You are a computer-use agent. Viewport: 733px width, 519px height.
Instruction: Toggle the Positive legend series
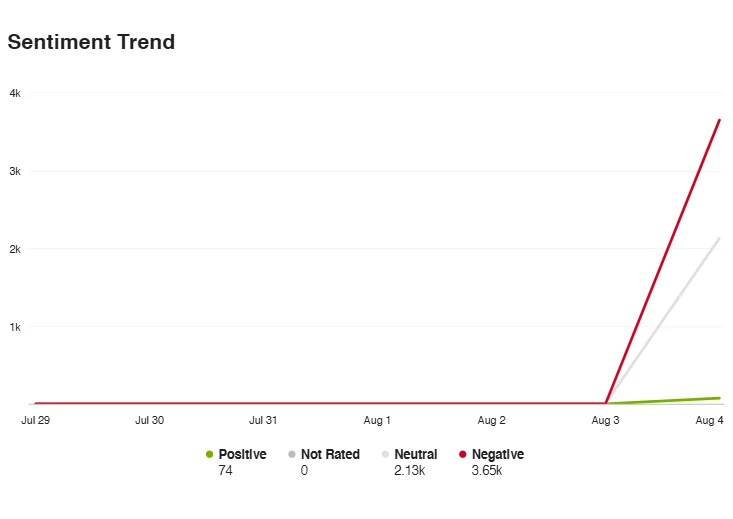242,454
